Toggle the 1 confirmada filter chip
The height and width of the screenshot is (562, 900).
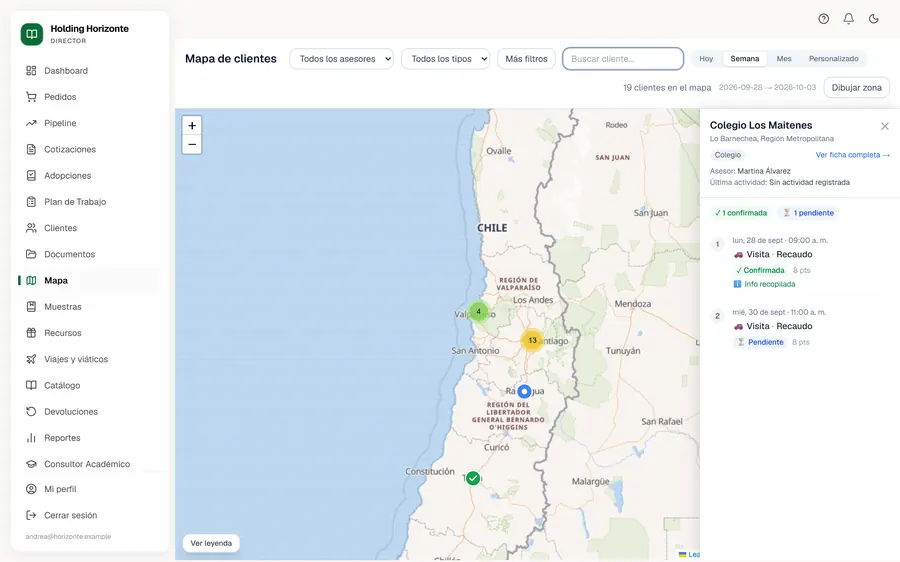click(740, 213)
